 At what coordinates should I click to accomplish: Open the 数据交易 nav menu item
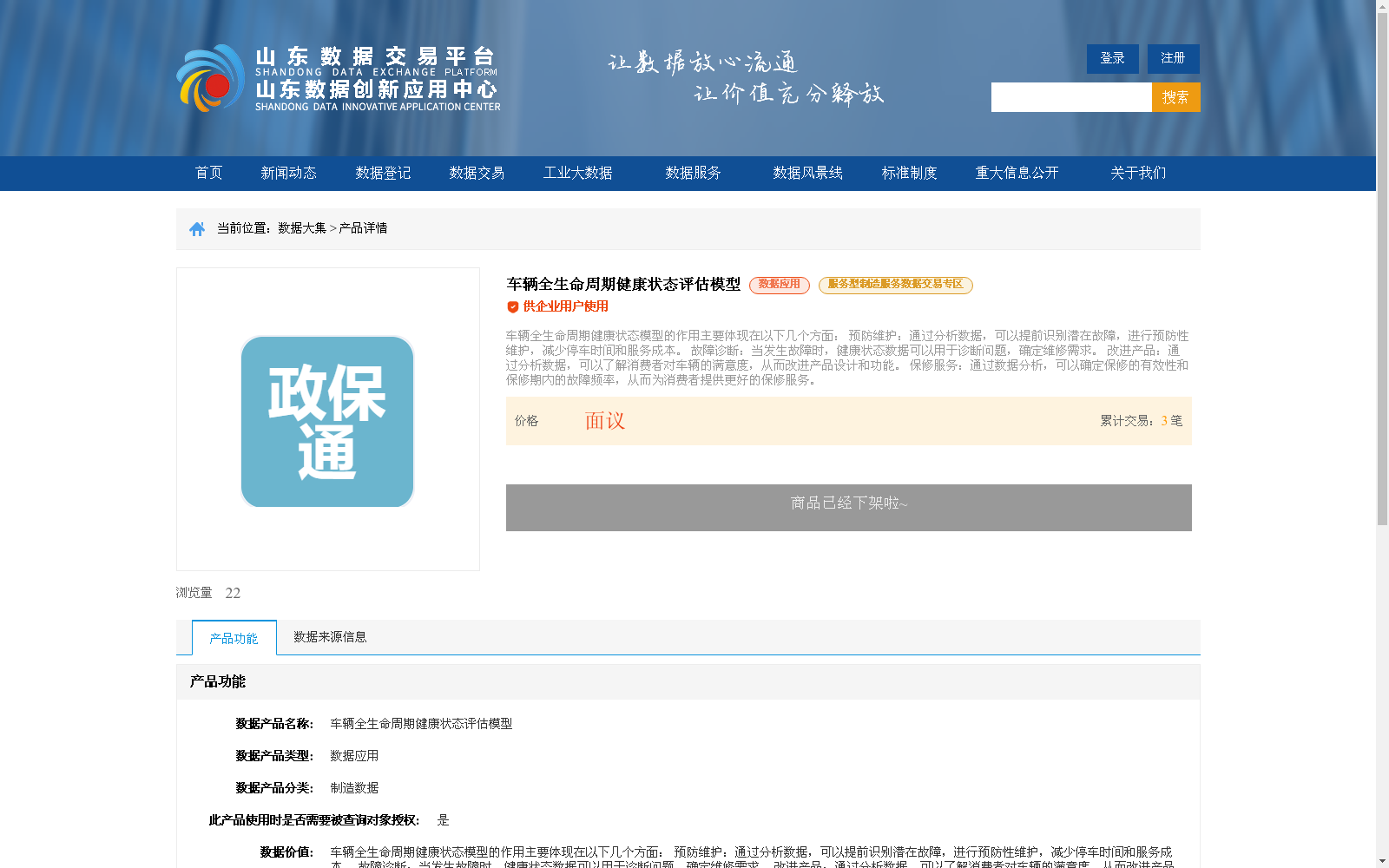click(477, 173)
